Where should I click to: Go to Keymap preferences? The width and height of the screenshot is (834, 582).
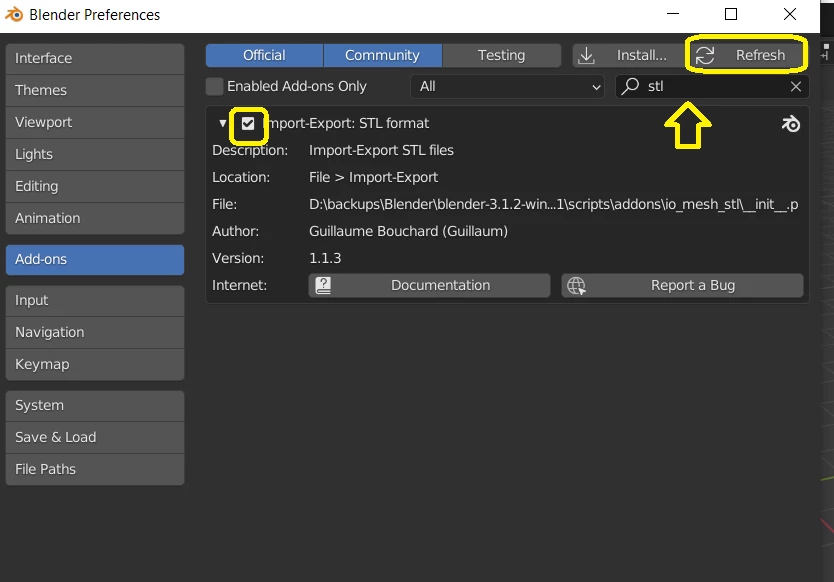pos(95,364)
